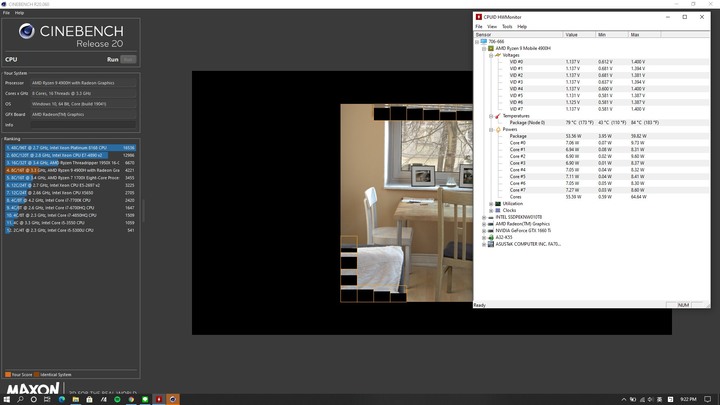
Task: Select ranking row Intel Xeon Platinum 8168
Action: click(70, 148)
